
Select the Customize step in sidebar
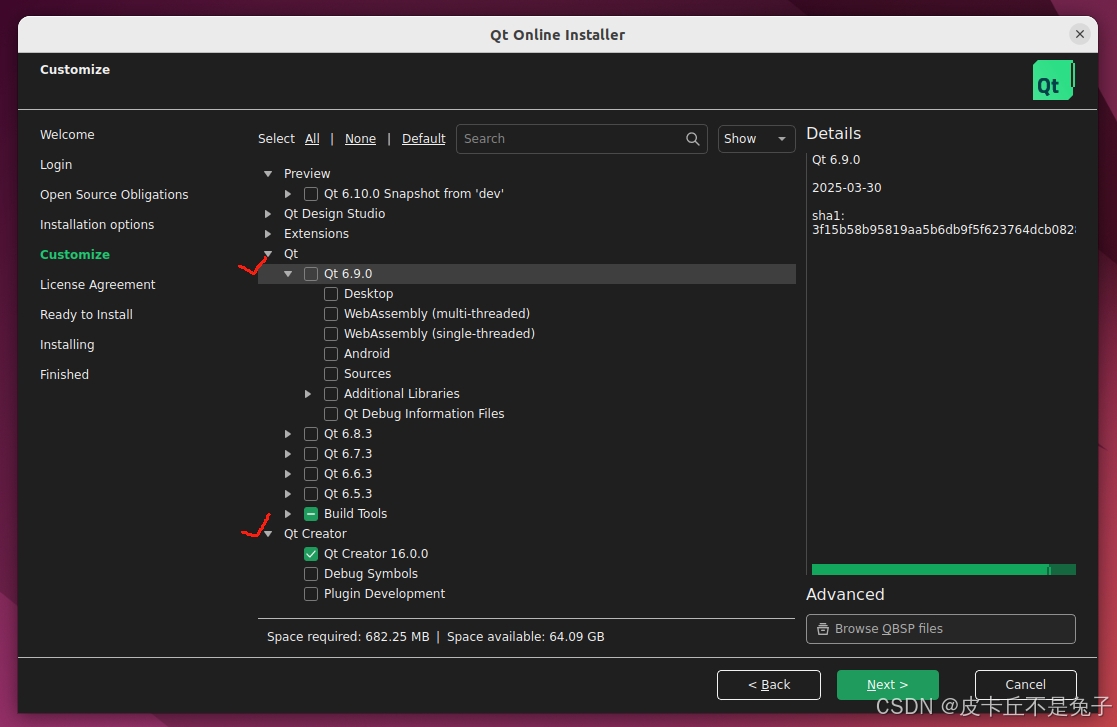click(x=75, y=254)
